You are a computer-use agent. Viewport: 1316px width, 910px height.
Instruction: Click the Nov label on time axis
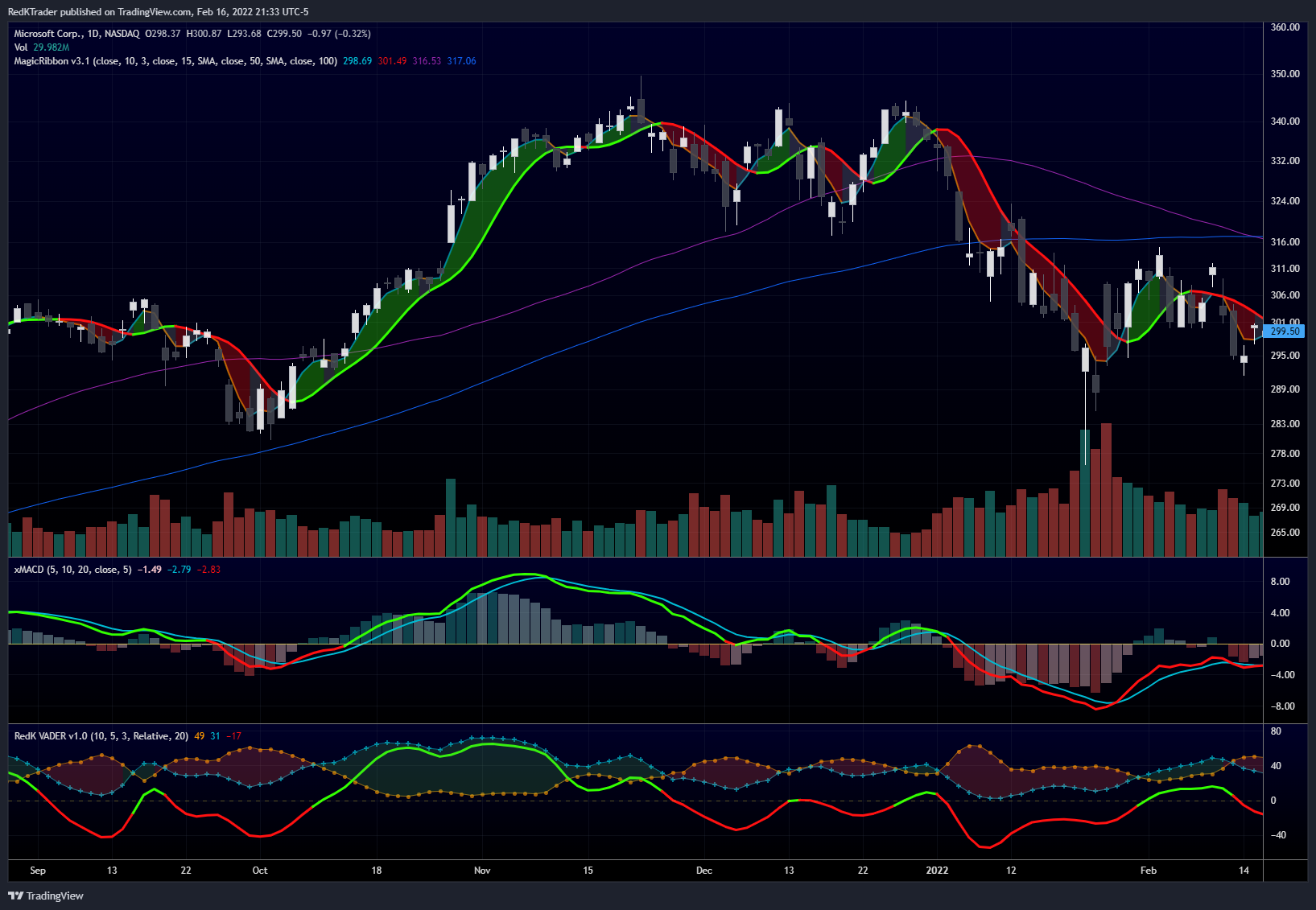point(482,871)
